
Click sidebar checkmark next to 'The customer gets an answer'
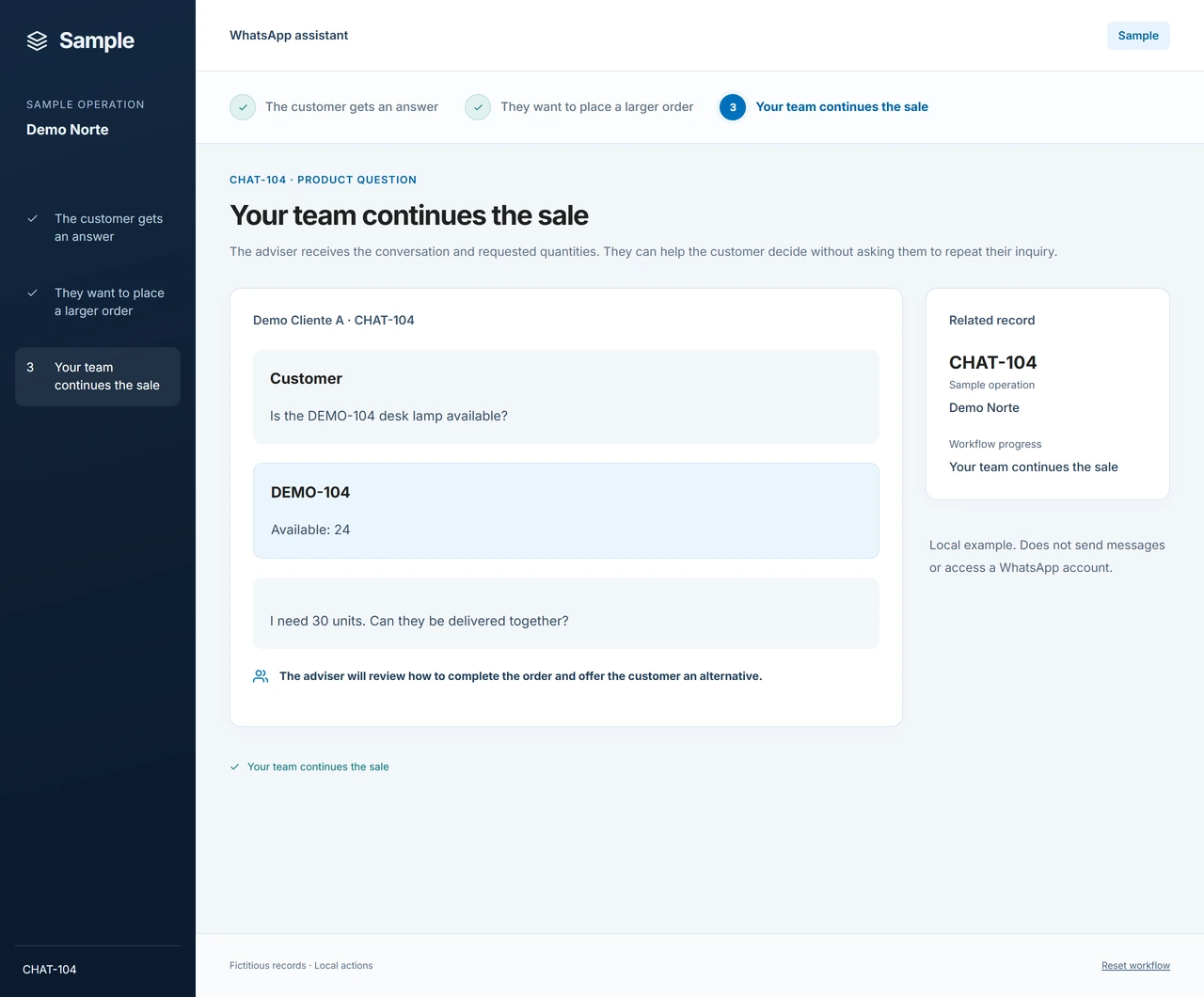[33, 218]
